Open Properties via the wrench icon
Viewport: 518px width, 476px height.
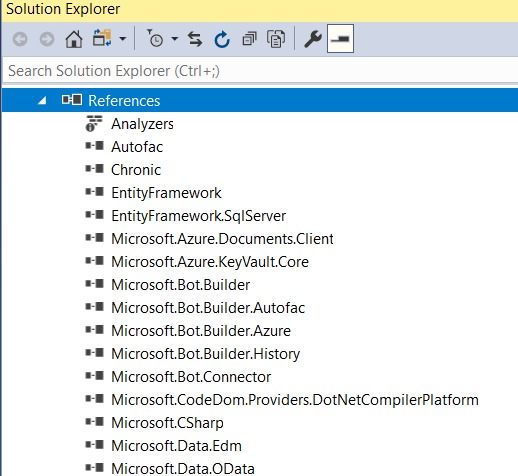tap(313, 39)
